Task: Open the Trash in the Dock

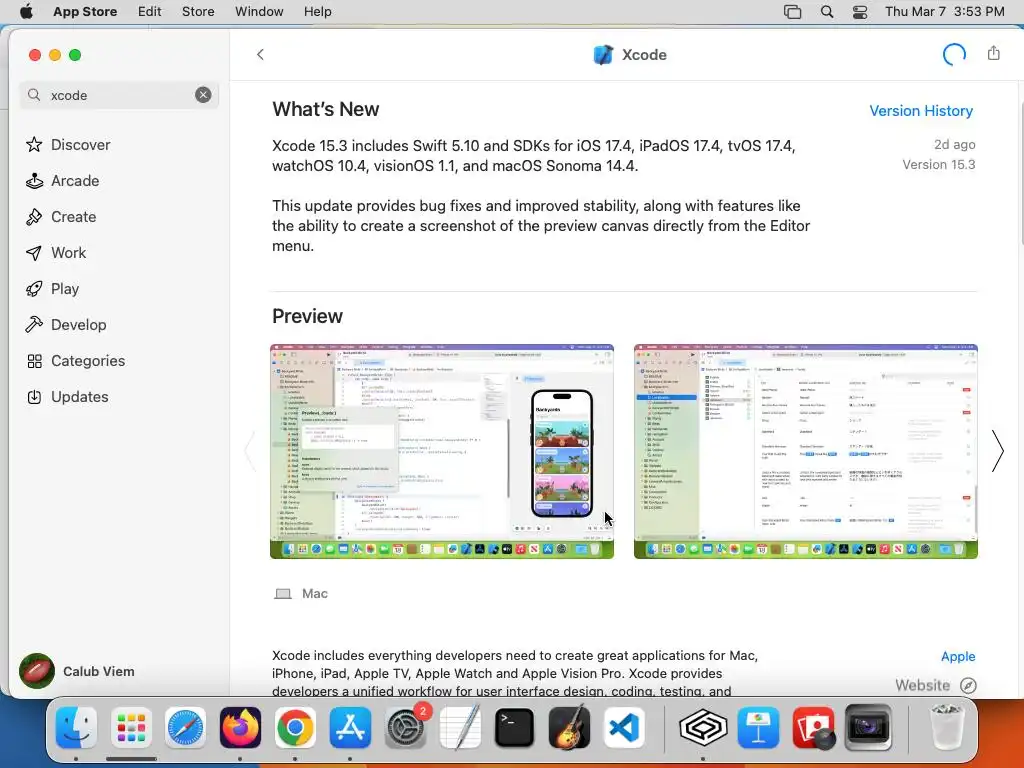Action: coord(946,728)
